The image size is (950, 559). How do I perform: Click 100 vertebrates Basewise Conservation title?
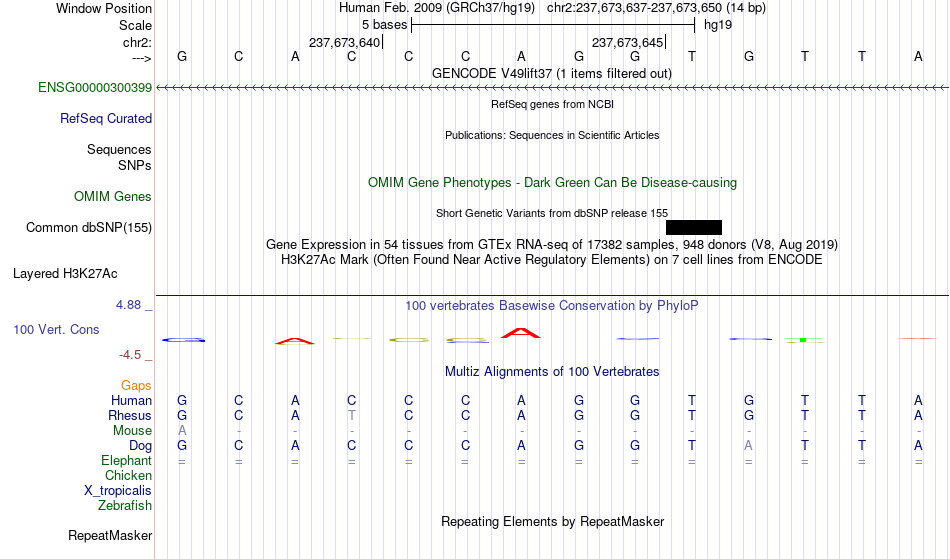(551, 305)
